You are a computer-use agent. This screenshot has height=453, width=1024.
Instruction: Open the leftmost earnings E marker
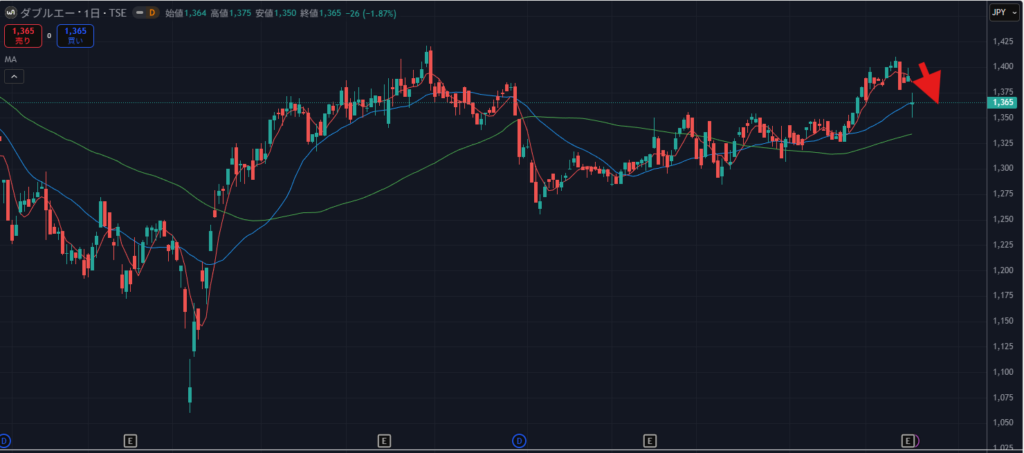click(130, 440)
